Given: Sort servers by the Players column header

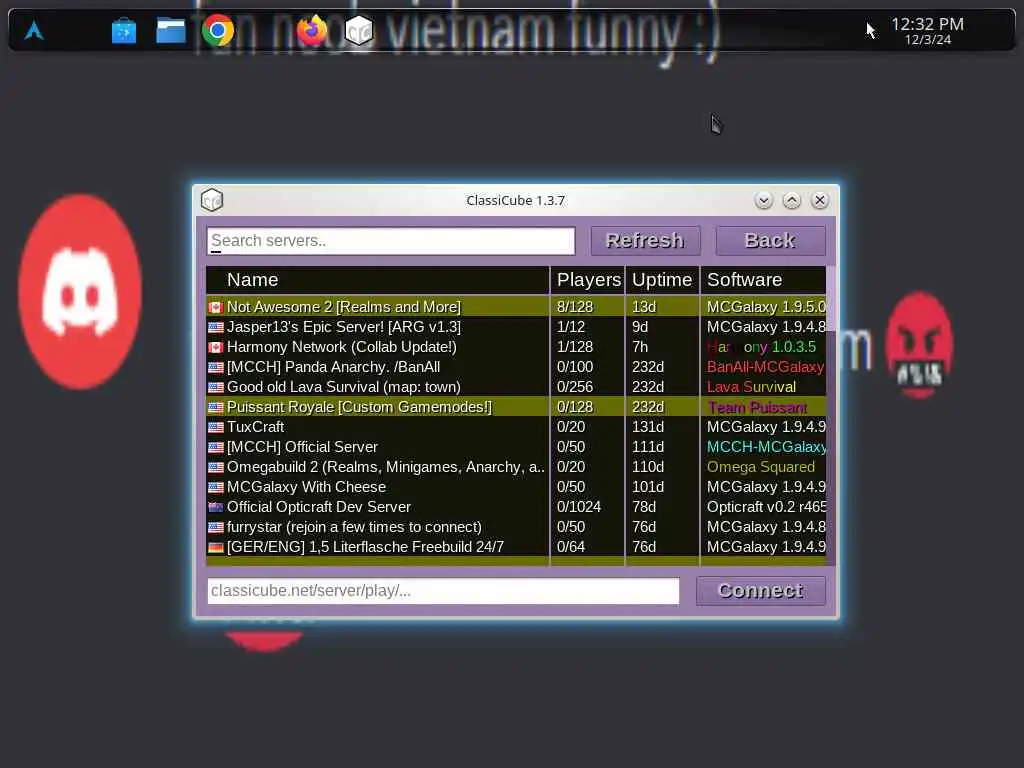Looking at the screenshot, I should point(588,280).
